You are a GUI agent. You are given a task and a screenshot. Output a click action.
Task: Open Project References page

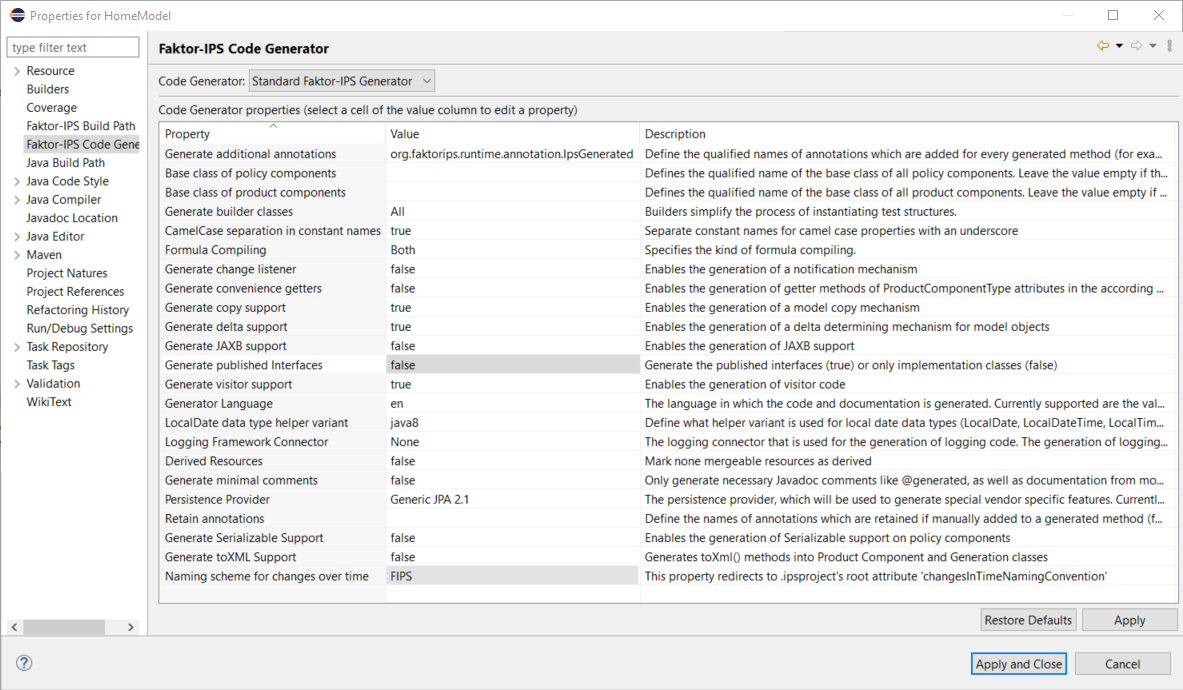(x=75, y=292)
